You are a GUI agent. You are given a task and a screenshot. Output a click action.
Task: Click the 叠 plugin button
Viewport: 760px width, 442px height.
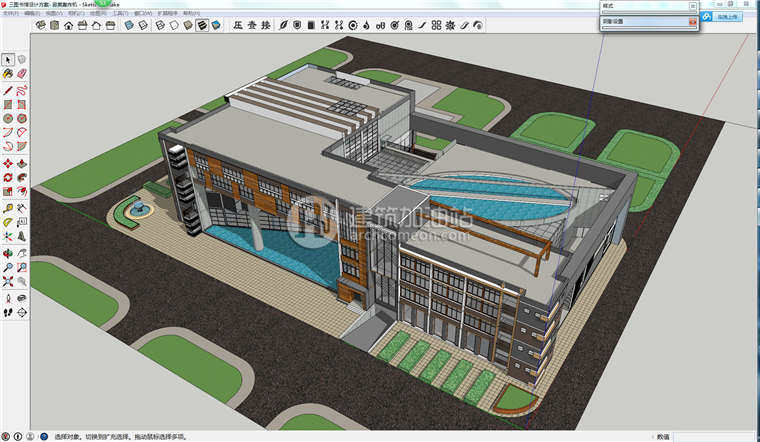tap(252, 25)
